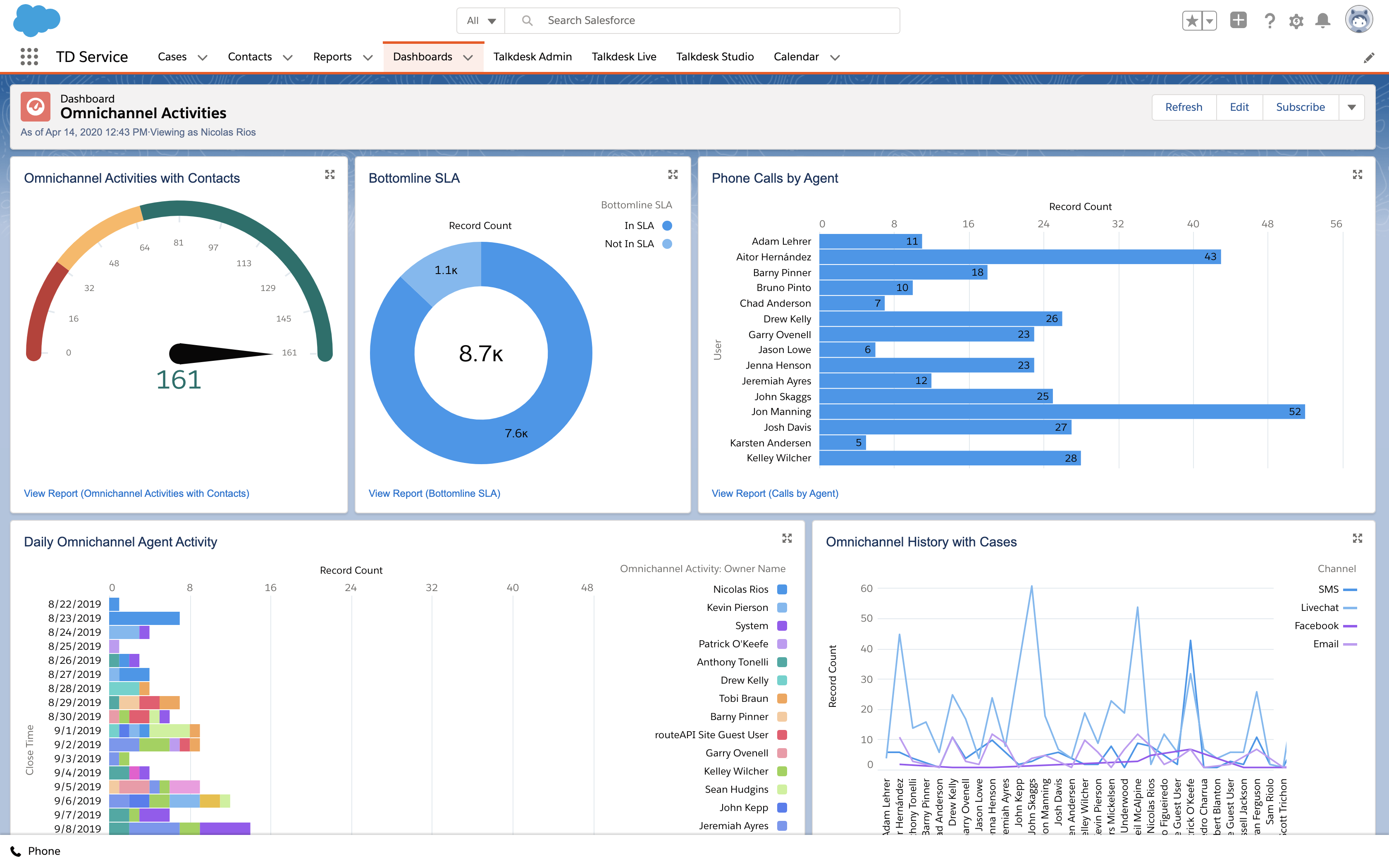Open the search scope All dropdown
Image resolution: width=1389 pixels, height=868 pixels.
tap(480, 20)
